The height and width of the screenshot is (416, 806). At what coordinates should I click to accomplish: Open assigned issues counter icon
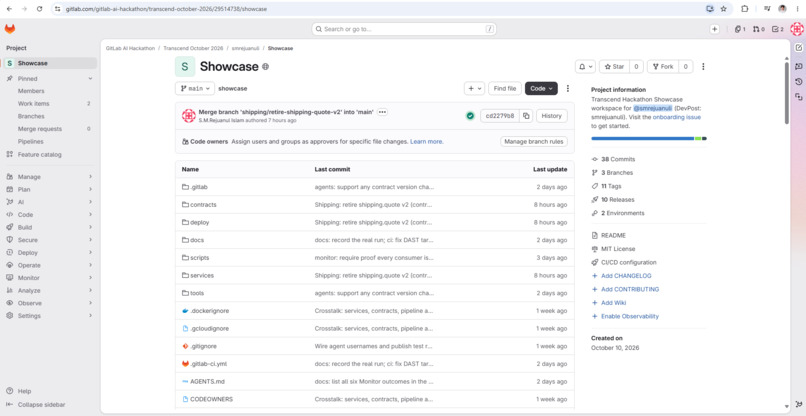click(740, 29)
